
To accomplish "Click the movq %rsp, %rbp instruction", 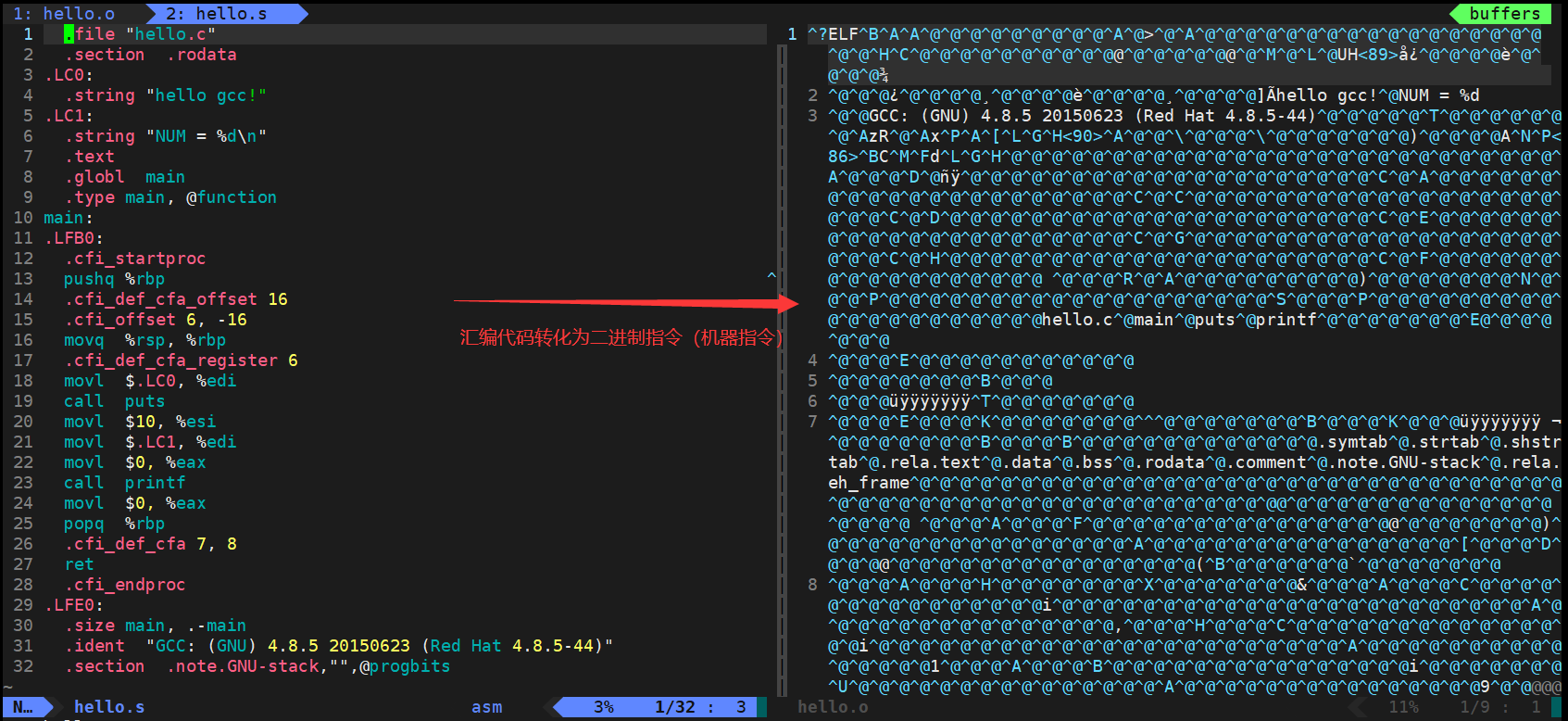I will pos(144,340).
